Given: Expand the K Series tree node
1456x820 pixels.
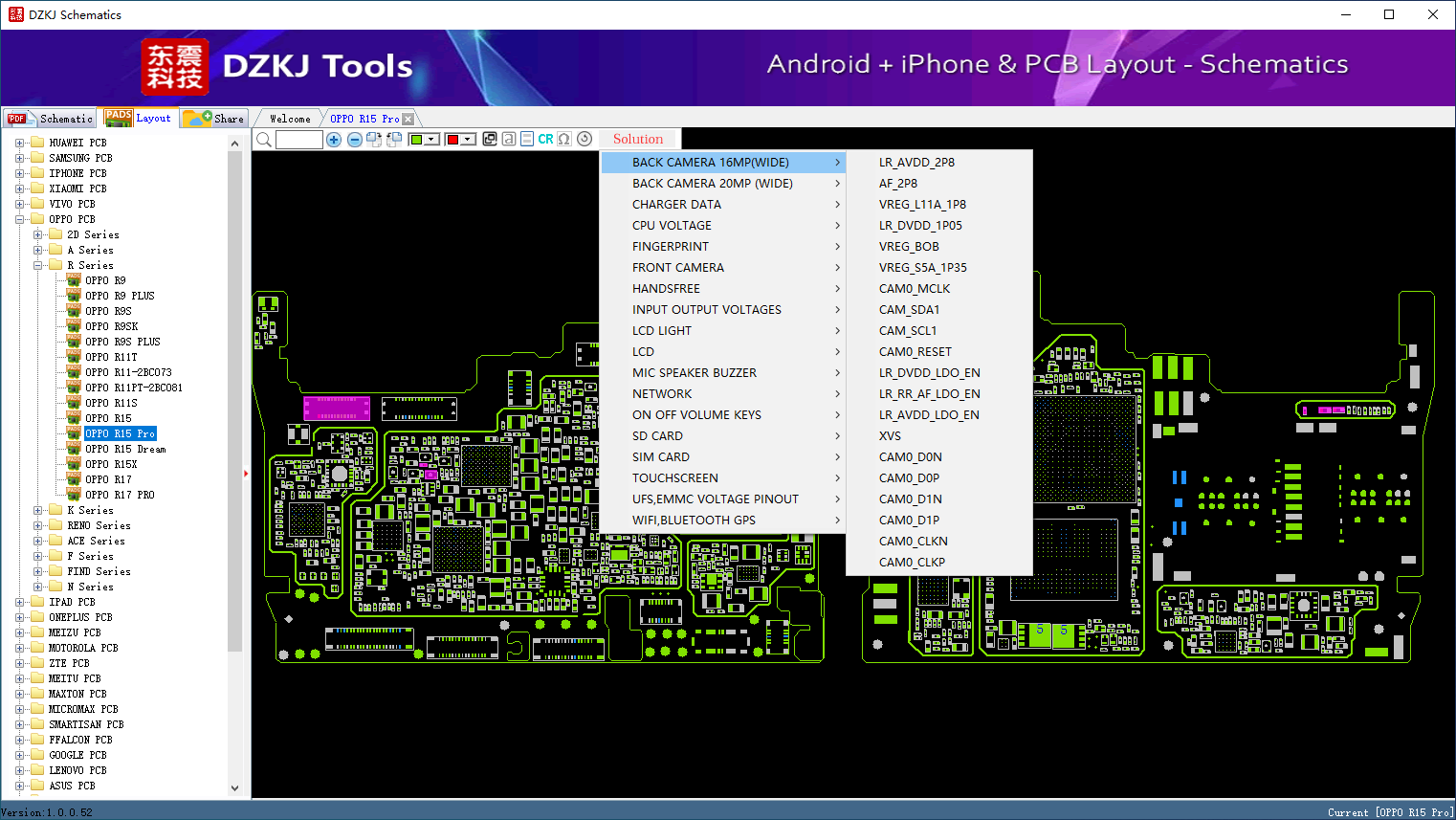Looking at the screenshot, I should point(37,510).
